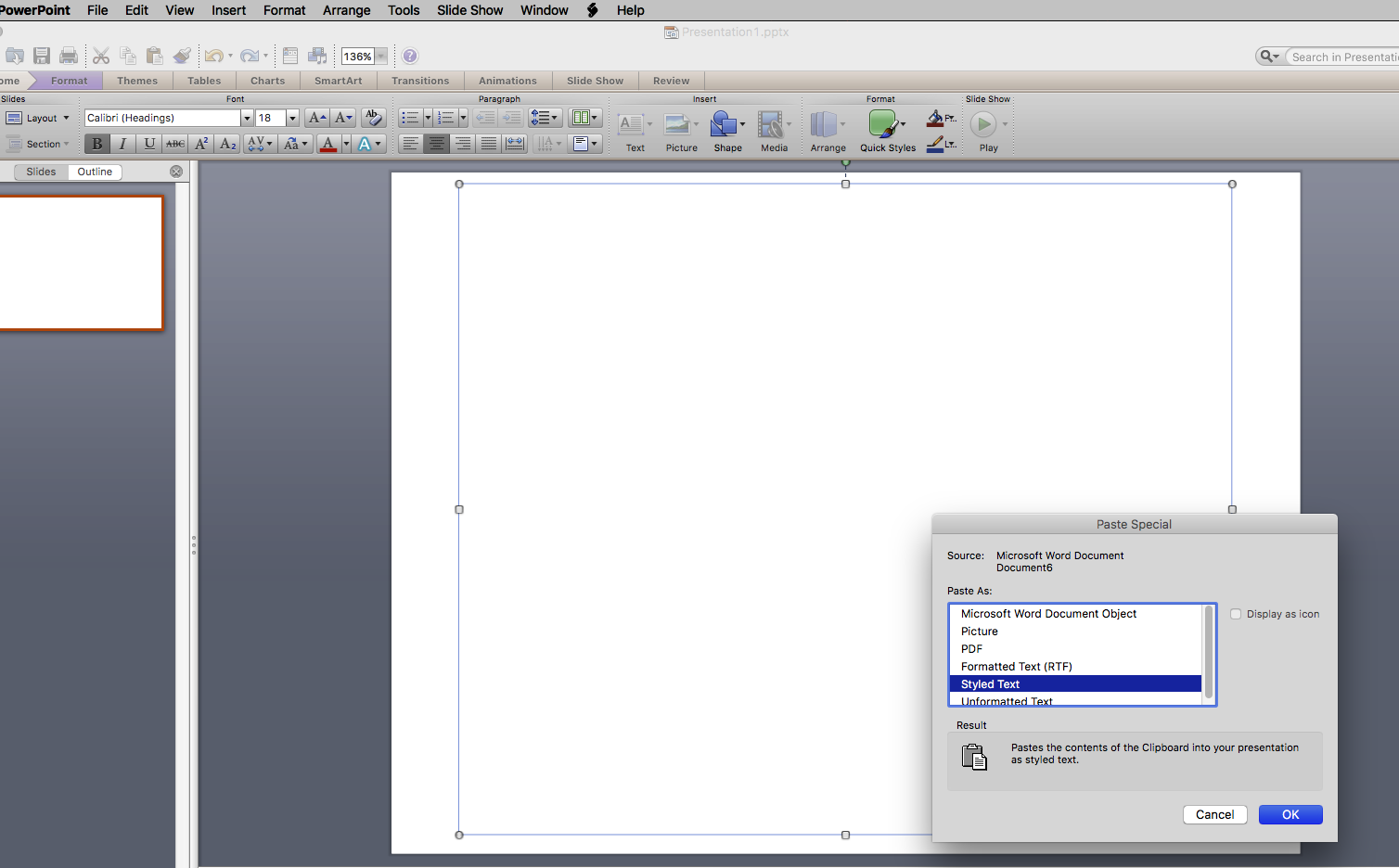Toggle center text alignment

point(436,144)
